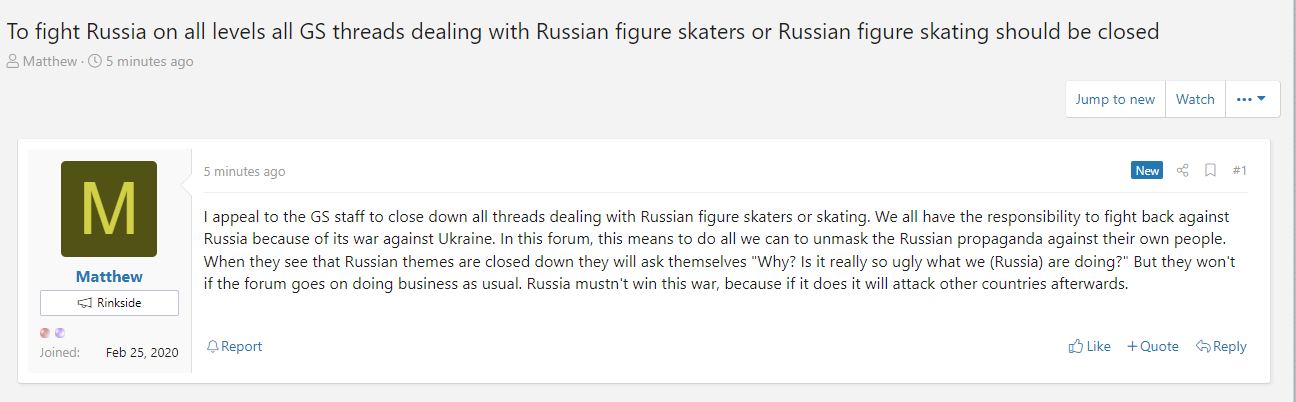Image resolution: width=1296 pixels, height=402 pixels.
Task: Click the purple medal icon under Rinkside
Action: 59,333
